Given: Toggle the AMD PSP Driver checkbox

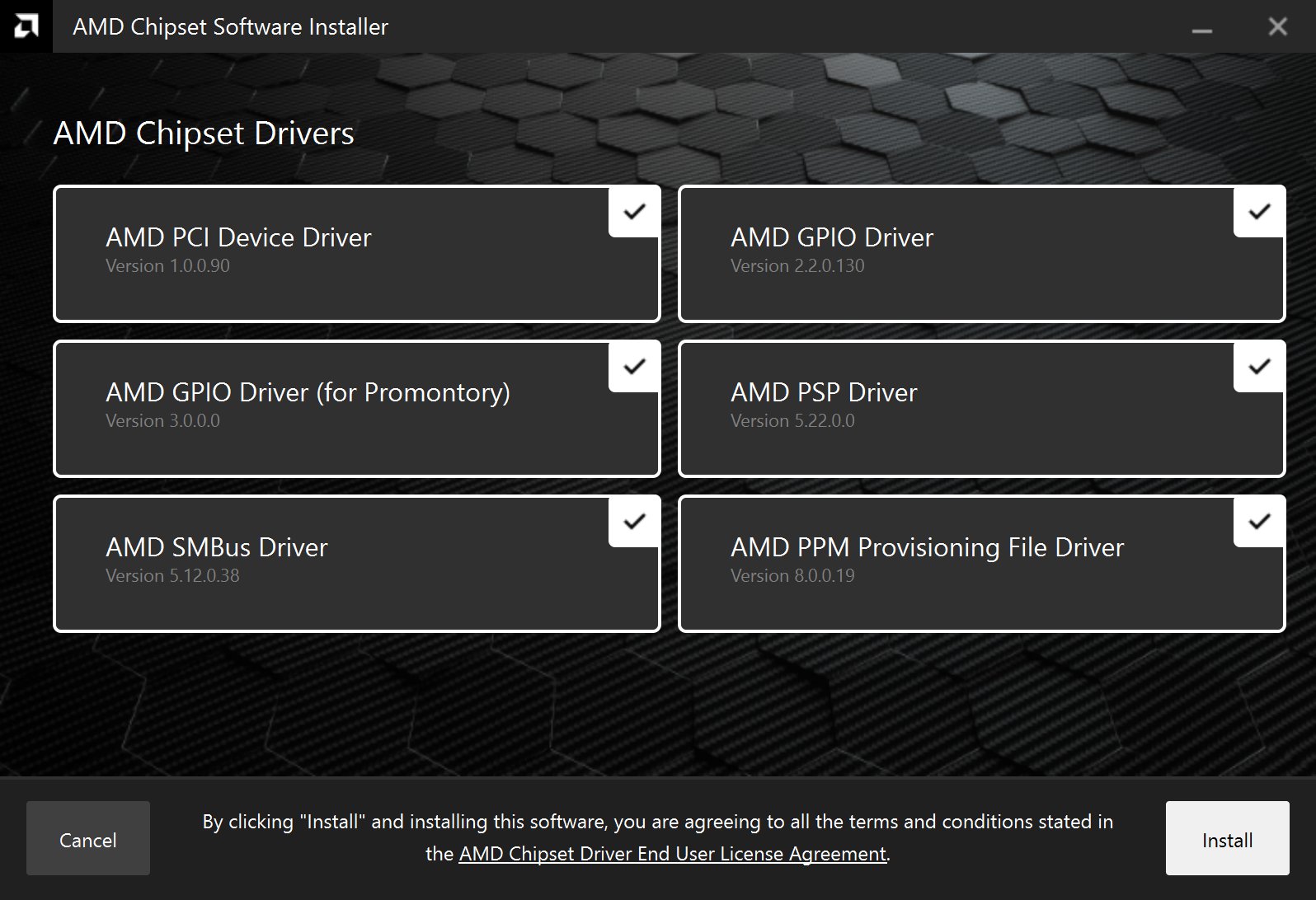Looking at the screenshot, I should tap(1259, 368).
